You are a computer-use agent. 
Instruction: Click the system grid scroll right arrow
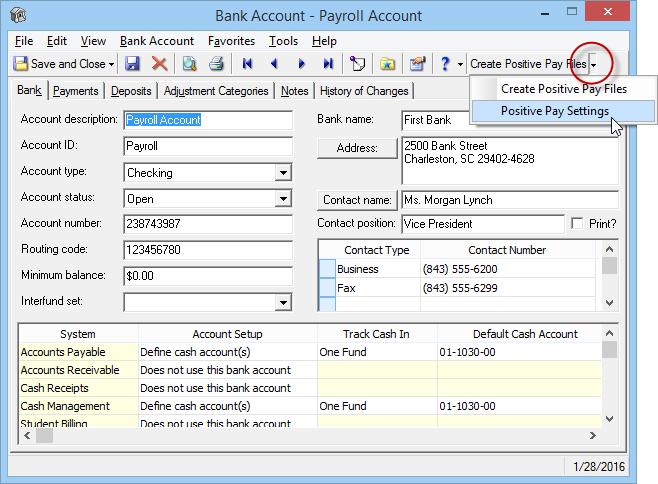tap(593, 436)
